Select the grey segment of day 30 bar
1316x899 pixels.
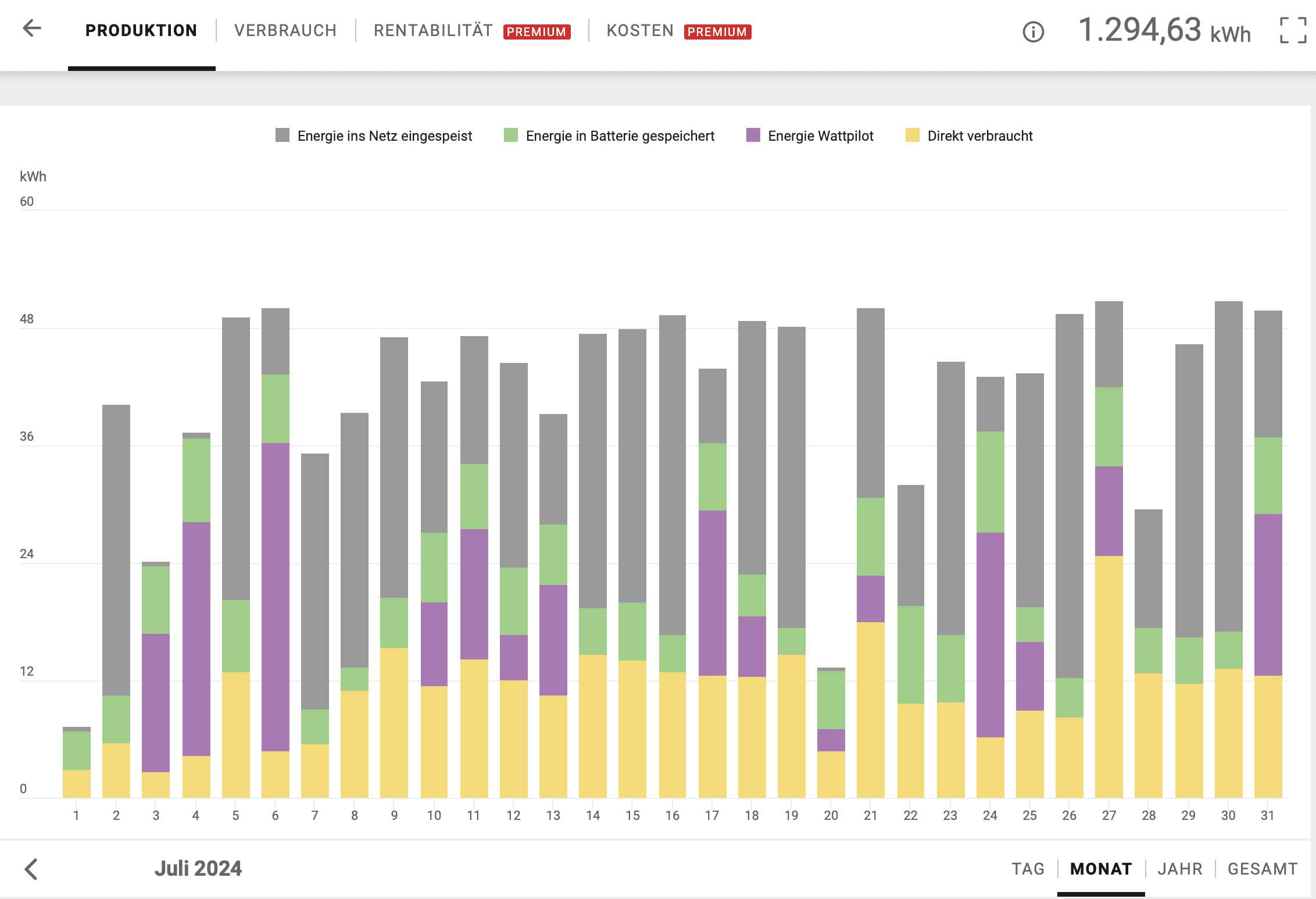point(1229,466)
